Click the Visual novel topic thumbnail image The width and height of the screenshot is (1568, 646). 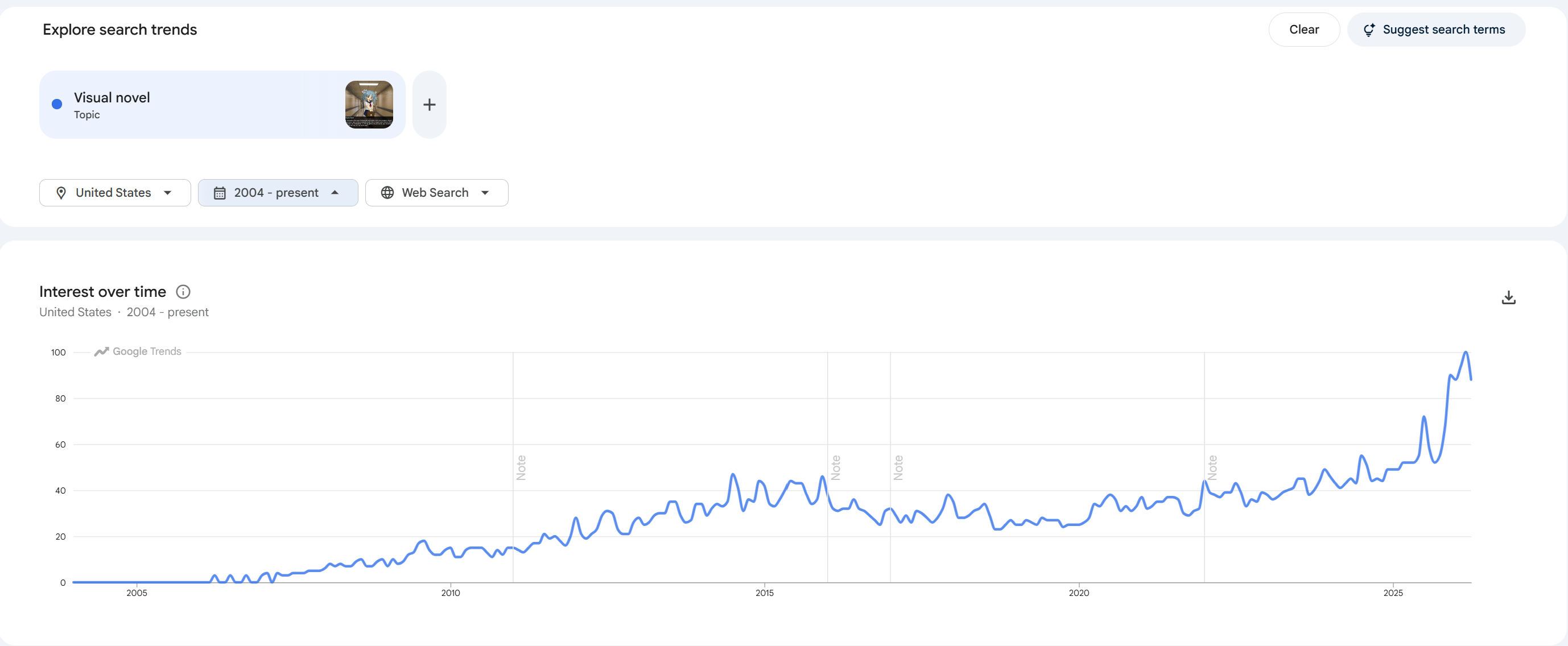369,105
